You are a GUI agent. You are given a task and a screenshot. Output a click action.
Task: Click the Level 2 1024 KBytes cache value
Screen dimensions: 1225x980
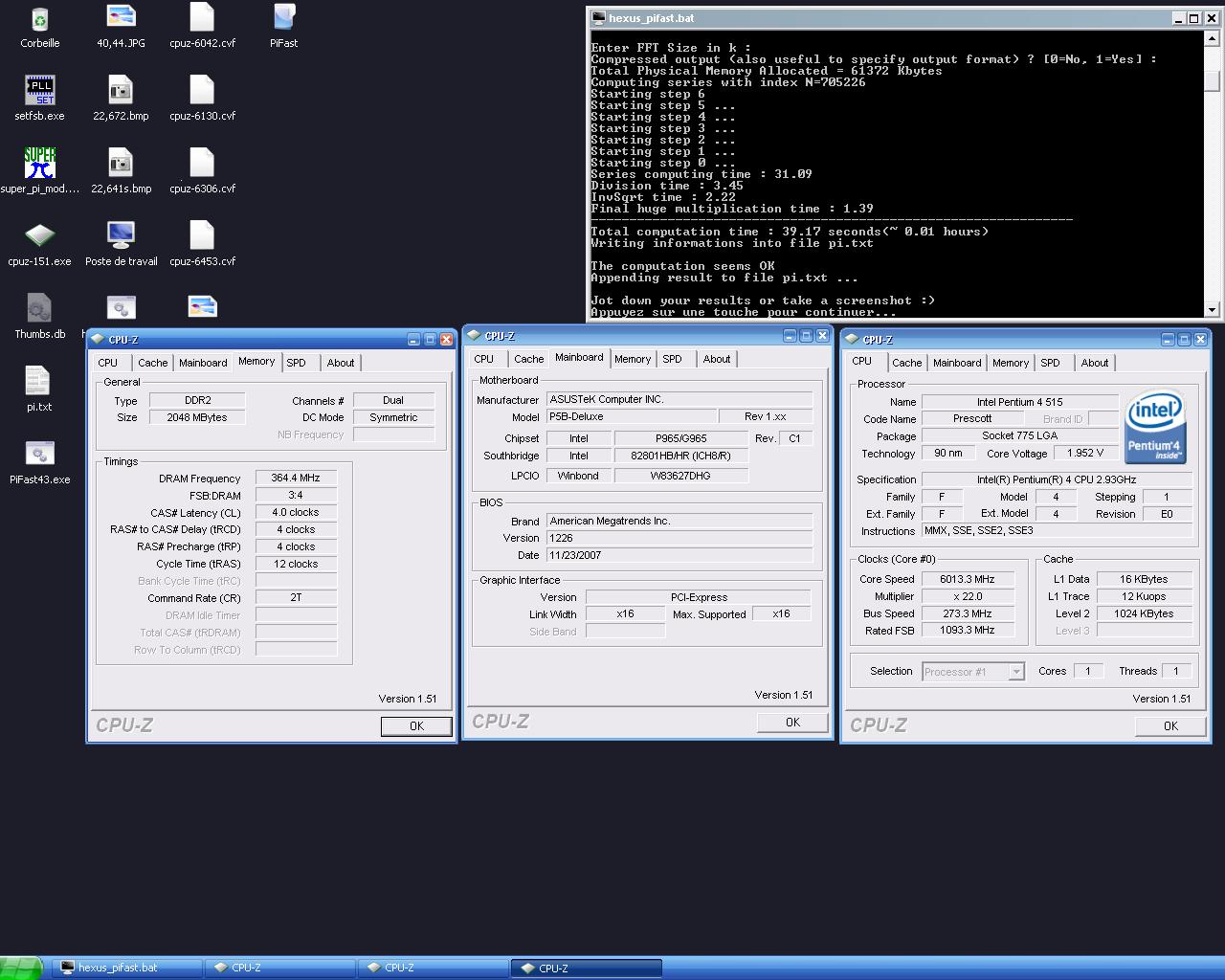[1144, 613]
